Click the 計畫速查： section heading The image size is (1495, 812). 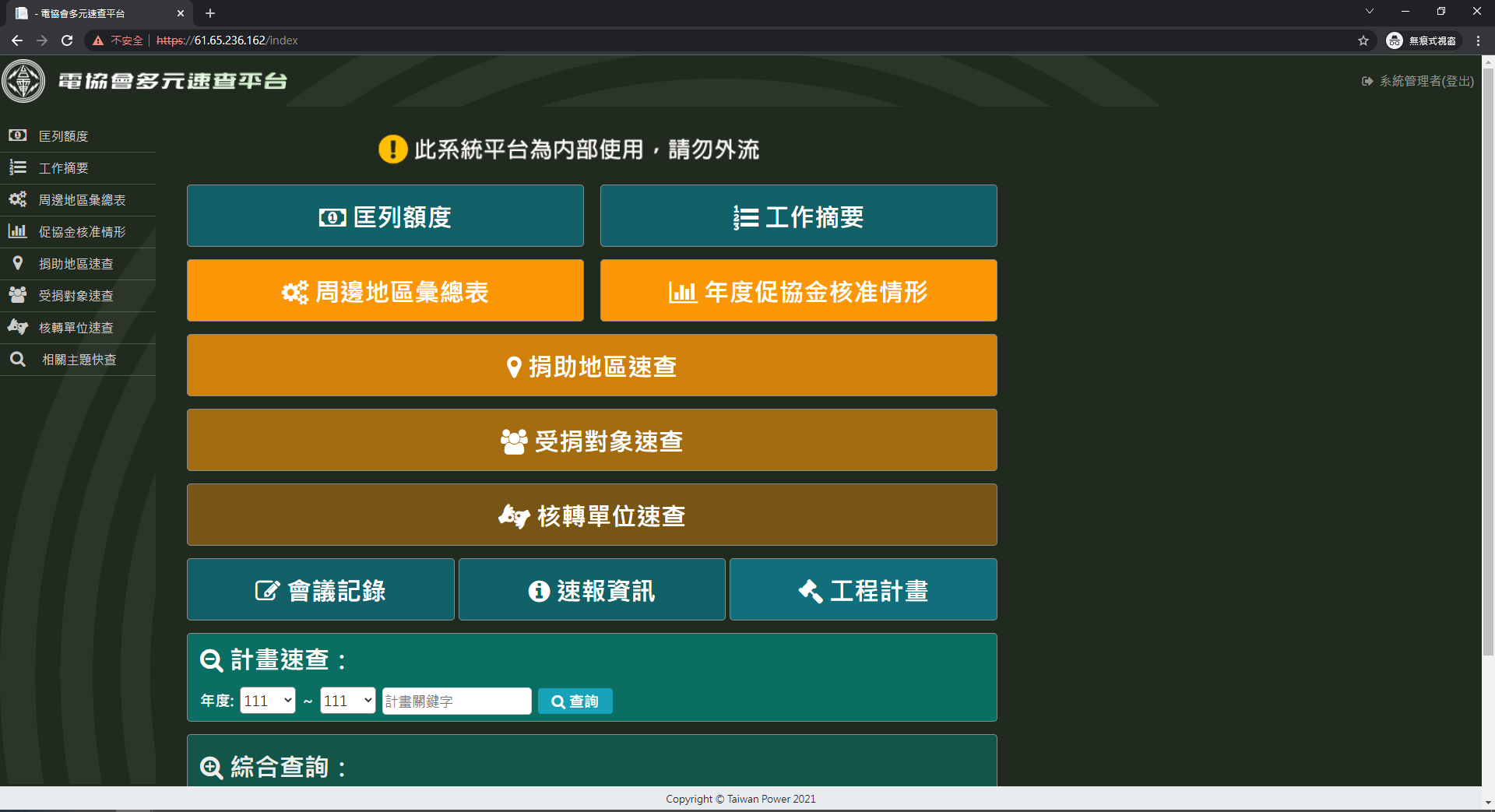coord(289,660)
